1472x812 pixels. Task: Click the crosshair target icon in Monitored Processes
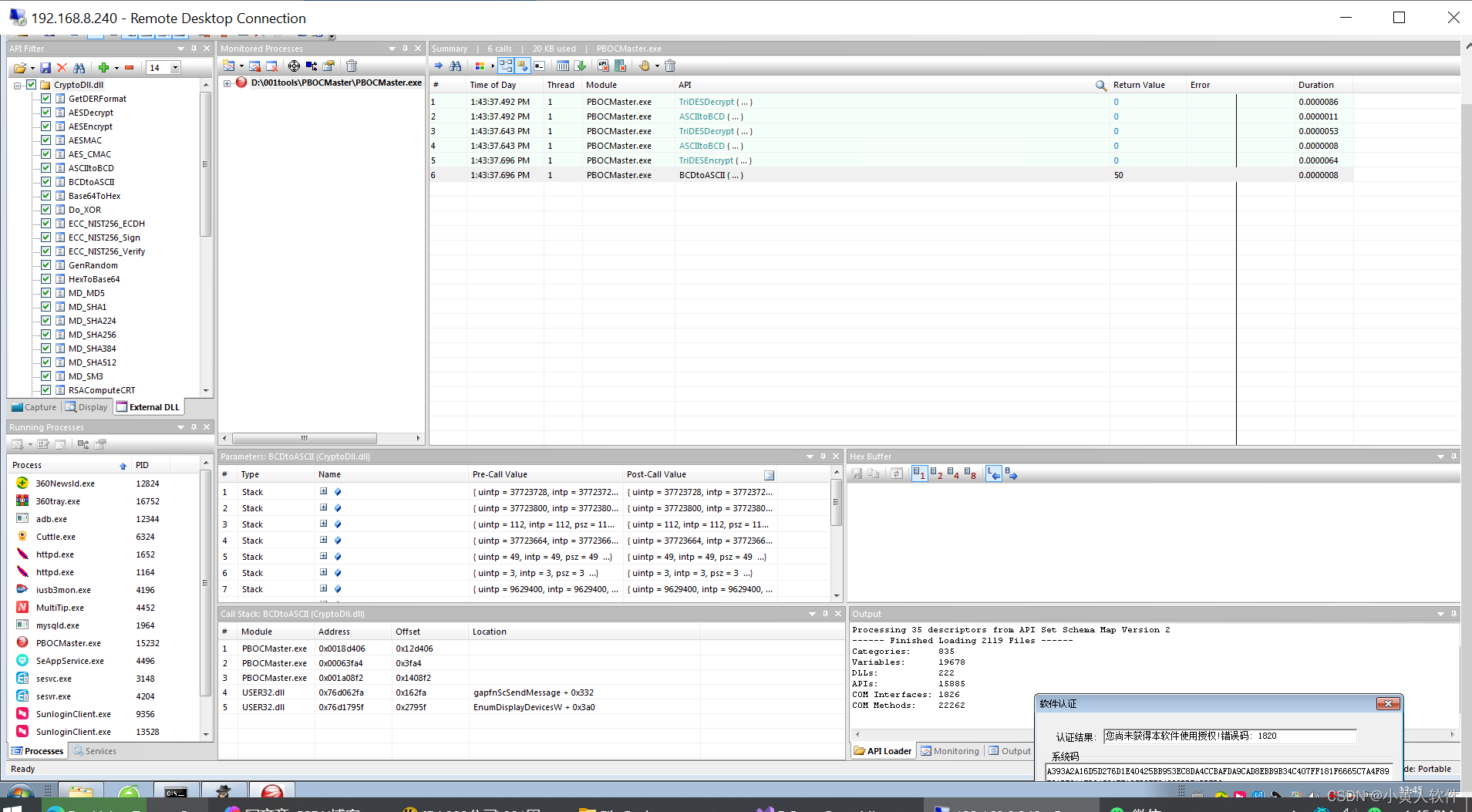(294, 66)
